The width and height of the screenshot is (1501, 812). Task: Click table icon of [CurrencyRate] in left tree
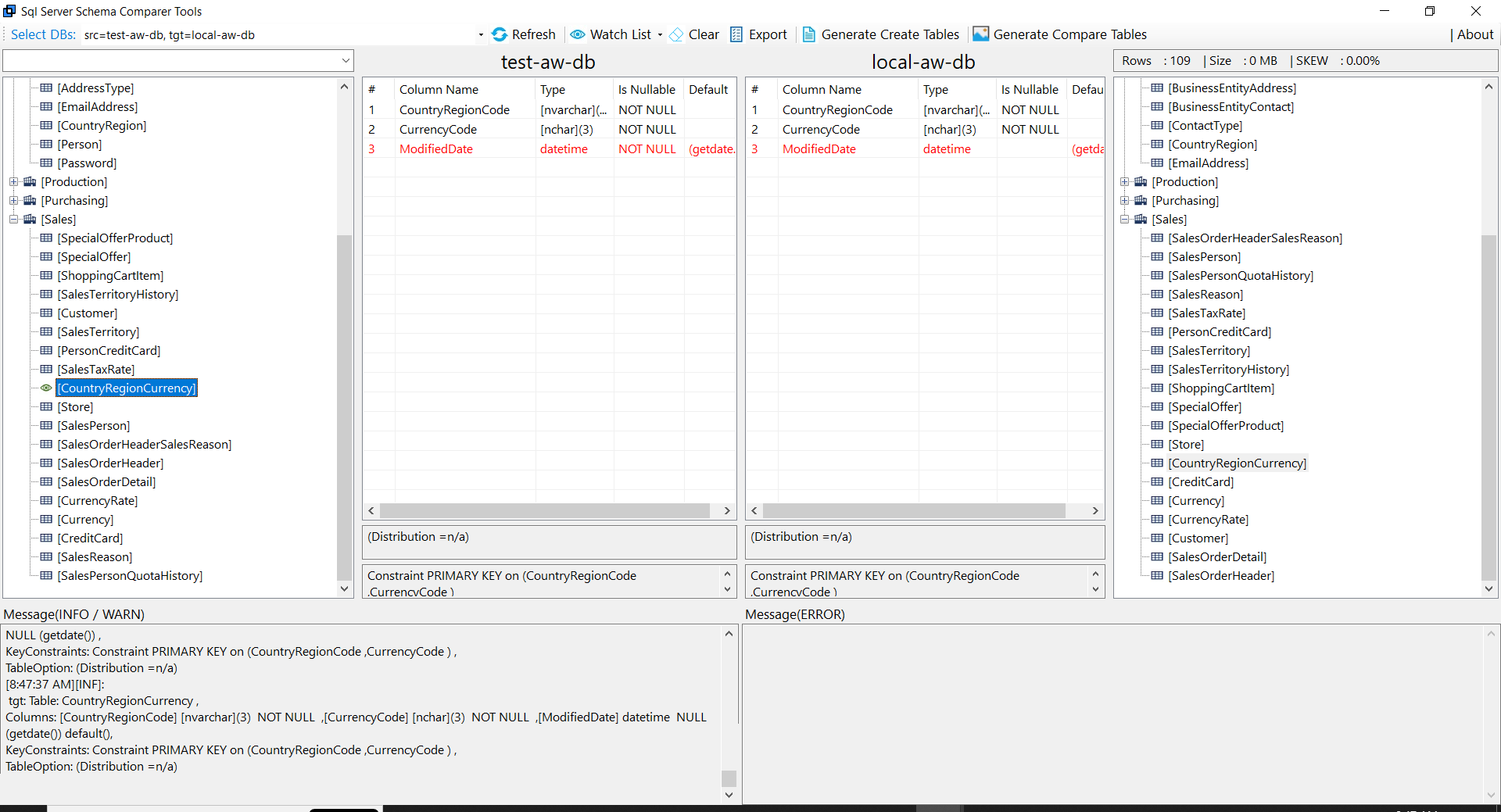[x=46, y=500]
